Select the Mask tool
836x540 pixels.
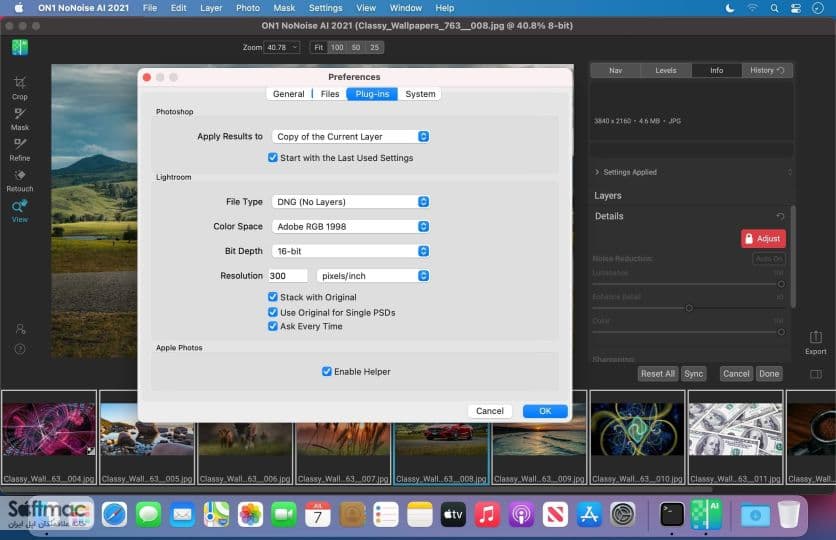(20, 119)
